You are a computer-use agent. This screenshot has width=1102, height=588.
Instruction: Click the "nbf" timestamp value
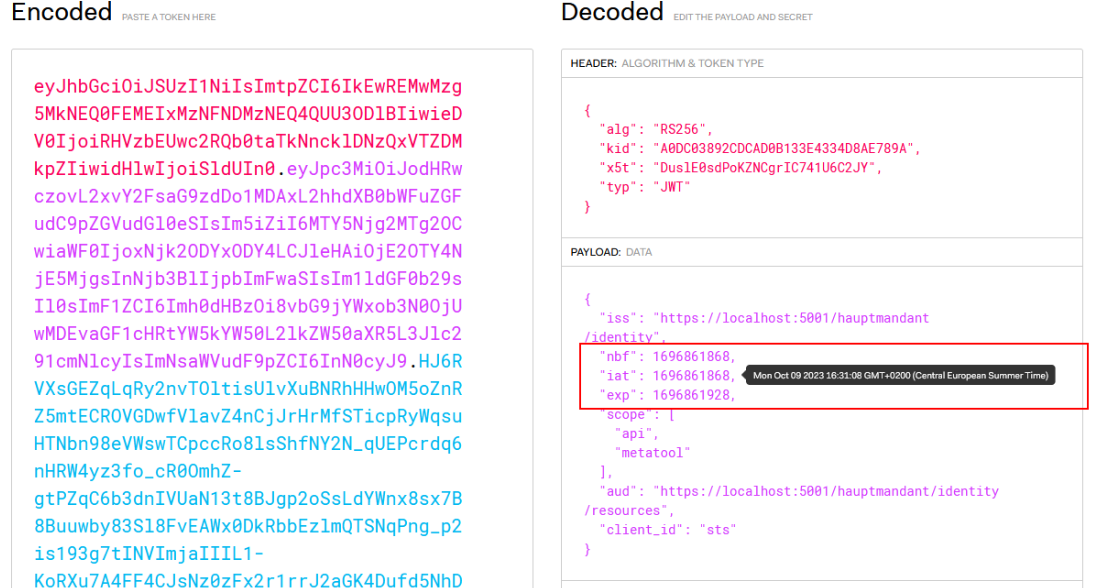pos(693,356)
